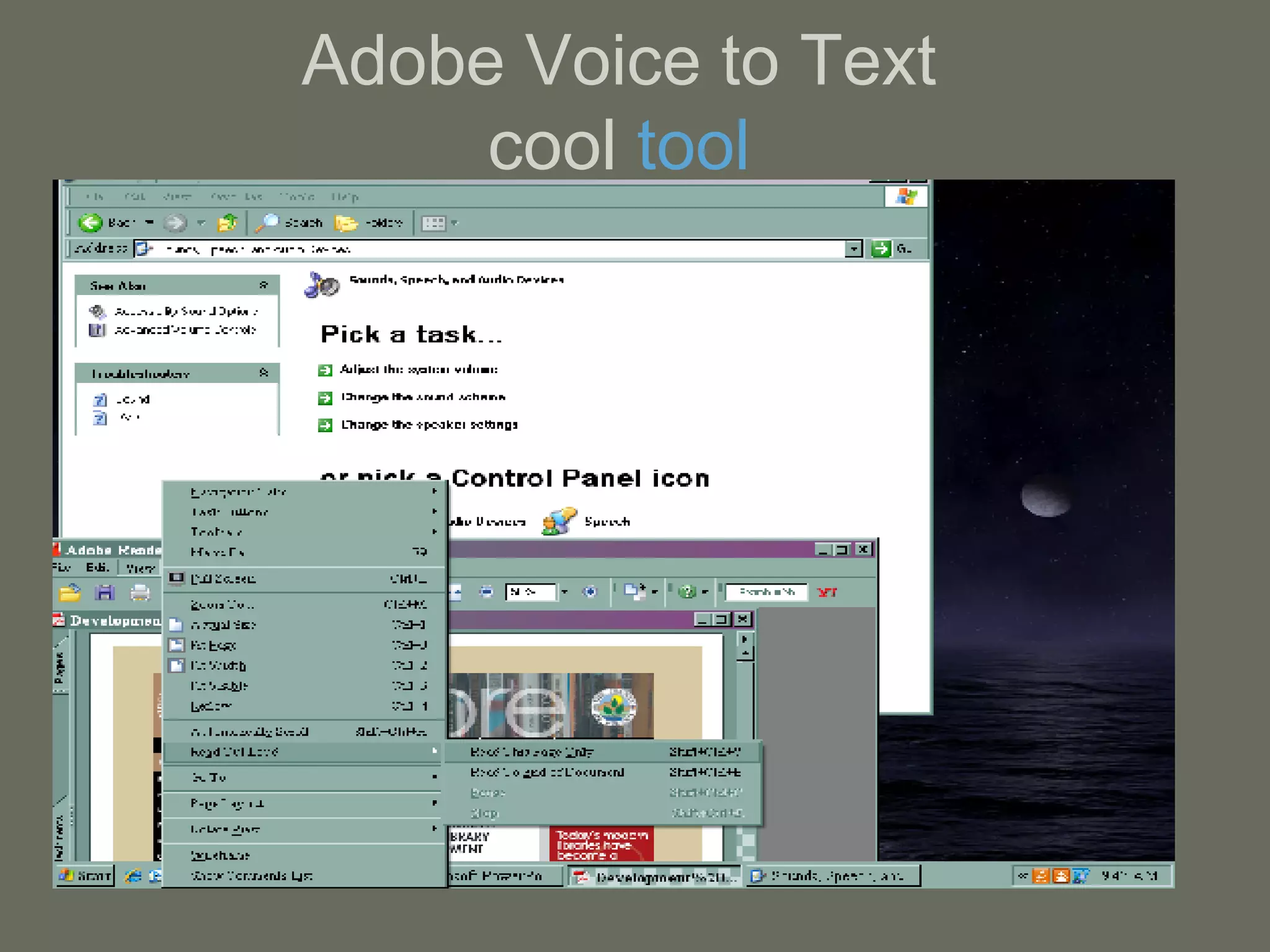Click the Views icon in Control Panel toolbar
This screenshot has height=952, width=1270.
click(x=433, y=223)
